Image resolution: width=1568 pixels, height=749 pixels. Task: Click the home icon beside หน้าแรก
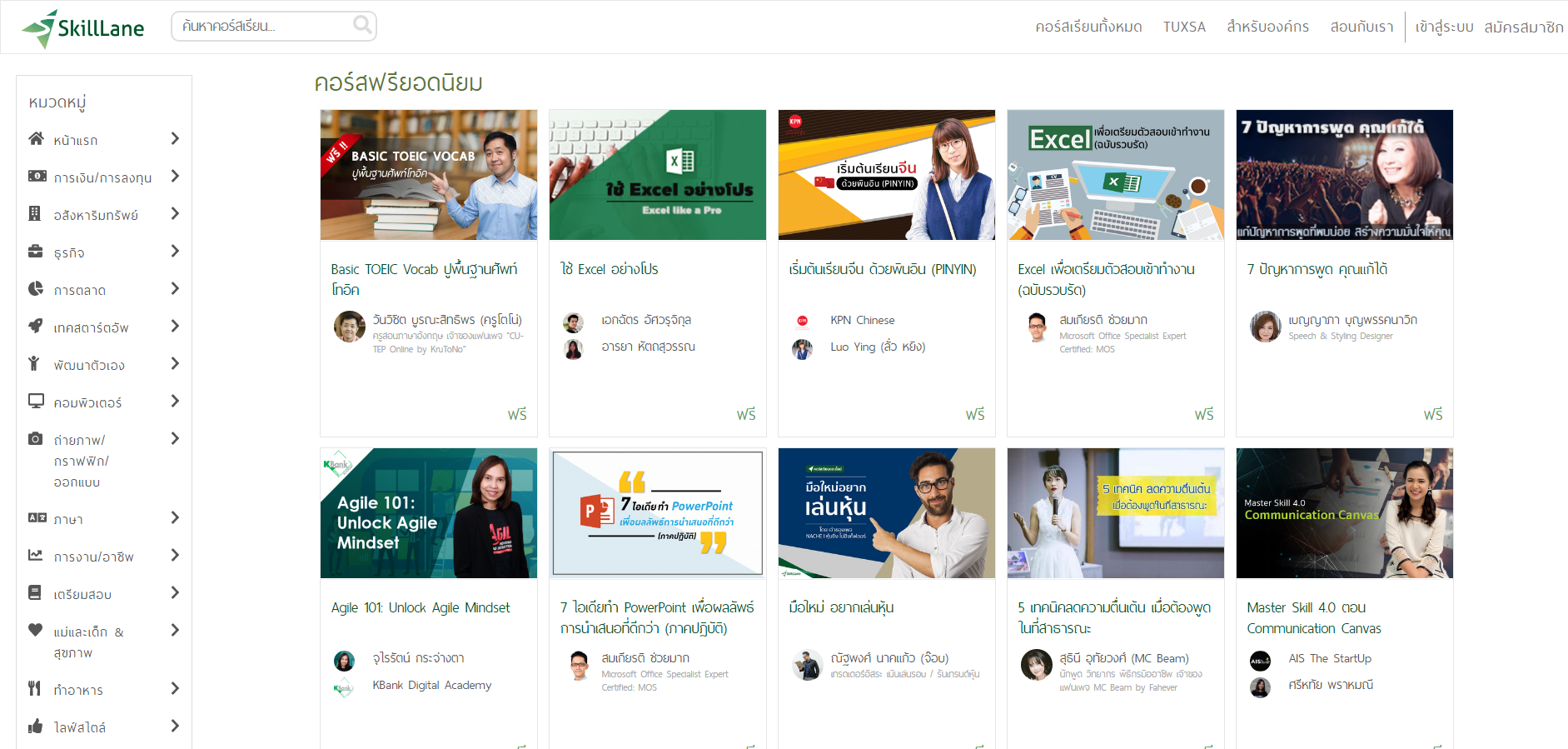(36, 138)
